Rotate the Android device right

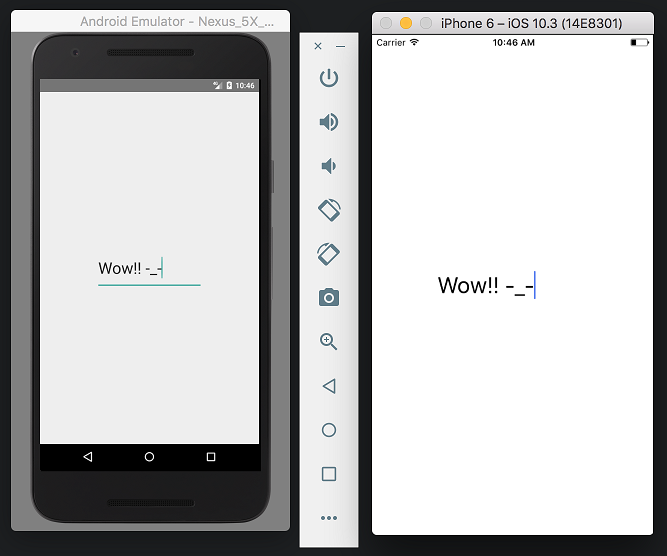[328, 254]
